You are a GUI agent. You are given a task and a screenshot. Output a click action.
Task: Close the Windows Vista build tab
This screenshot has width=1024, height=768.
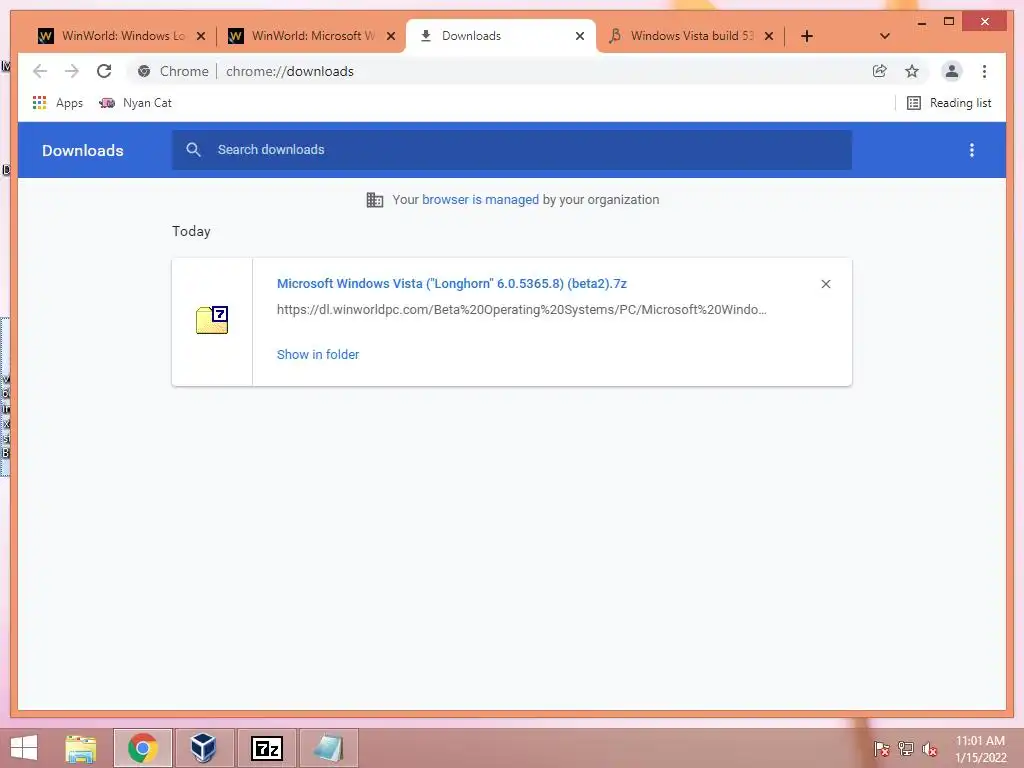pyautogui.click(x=769, y=37)
